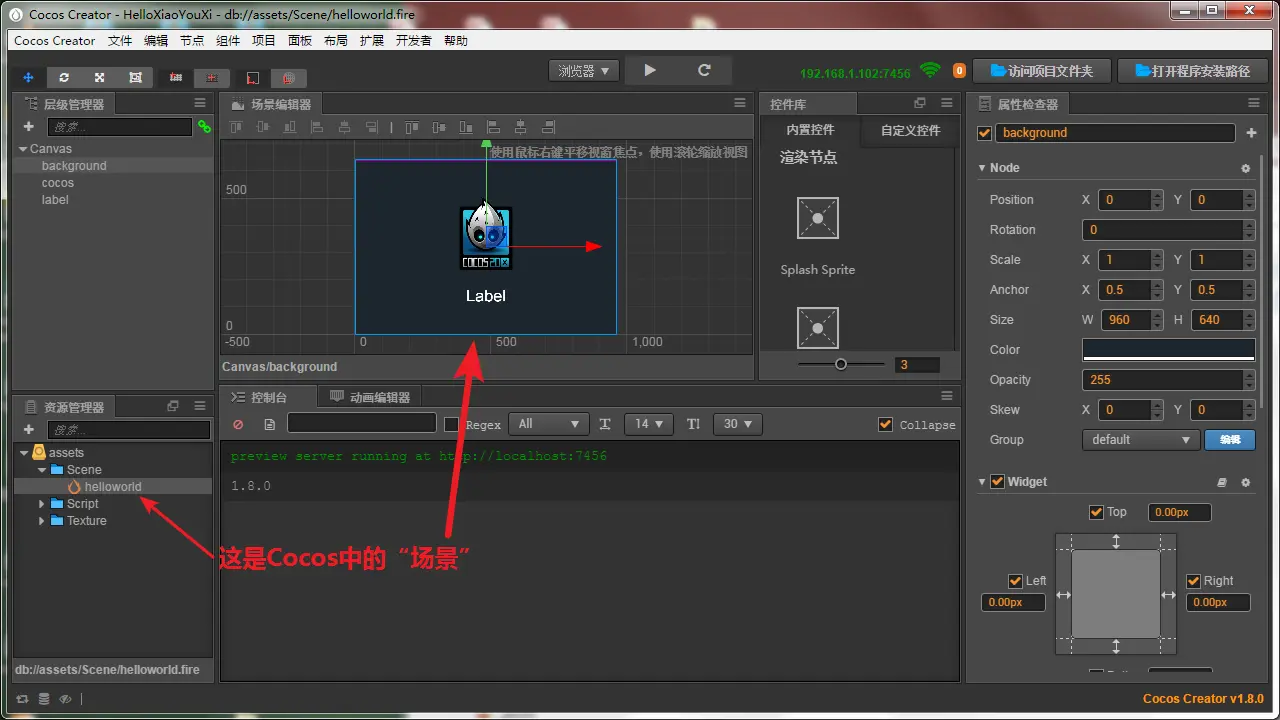Toggle the Regex checkbox in console
The image size is (1280, 720).
tap(451, 424)
